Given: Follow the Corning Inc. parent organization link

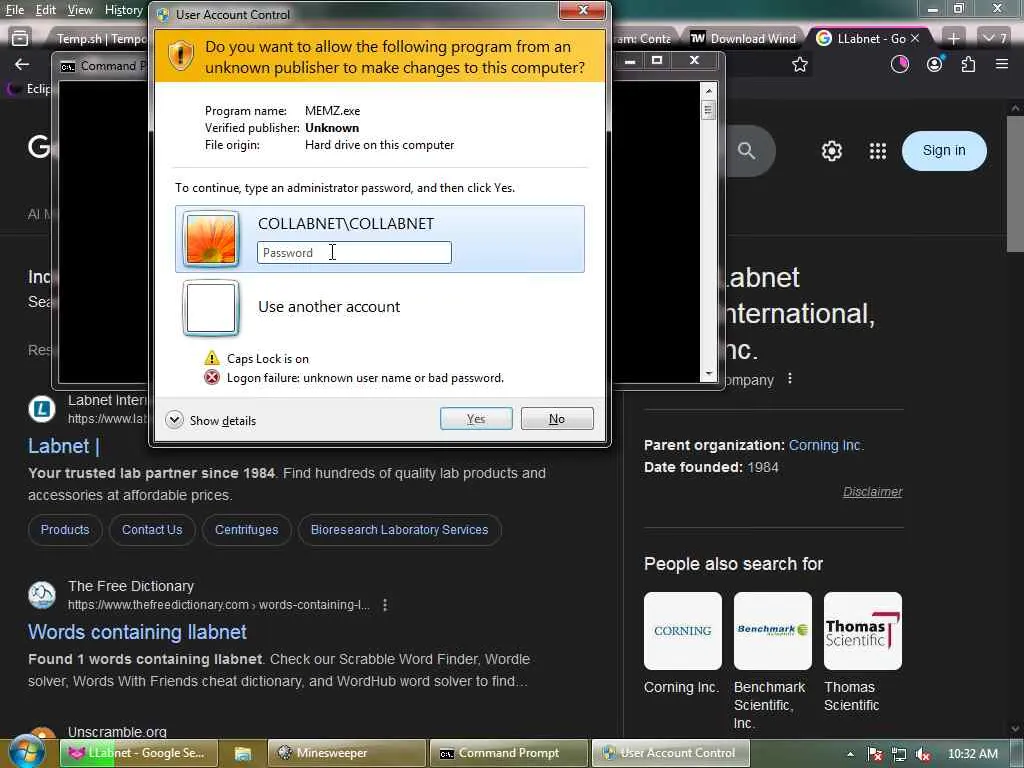Looking at the screenshot, I should point(826,445).
